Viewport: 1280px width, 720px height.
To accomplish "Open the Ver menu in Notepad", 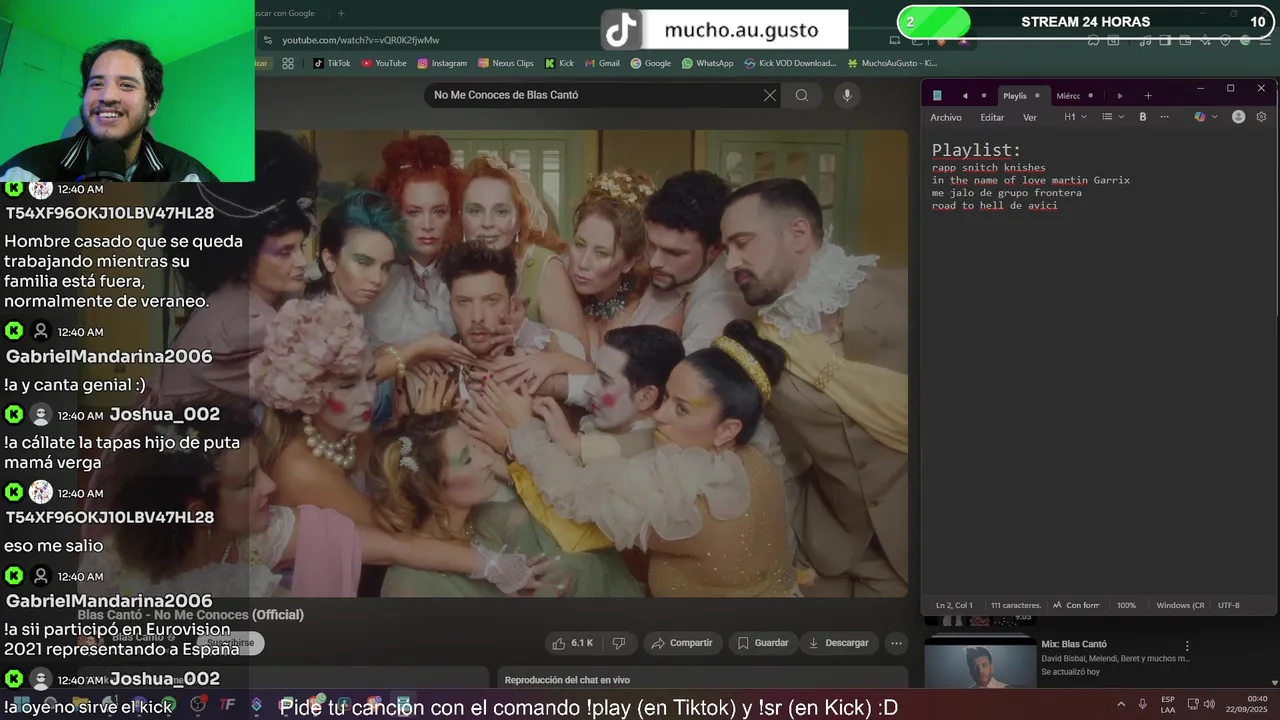I will (x=1030, y=117).
